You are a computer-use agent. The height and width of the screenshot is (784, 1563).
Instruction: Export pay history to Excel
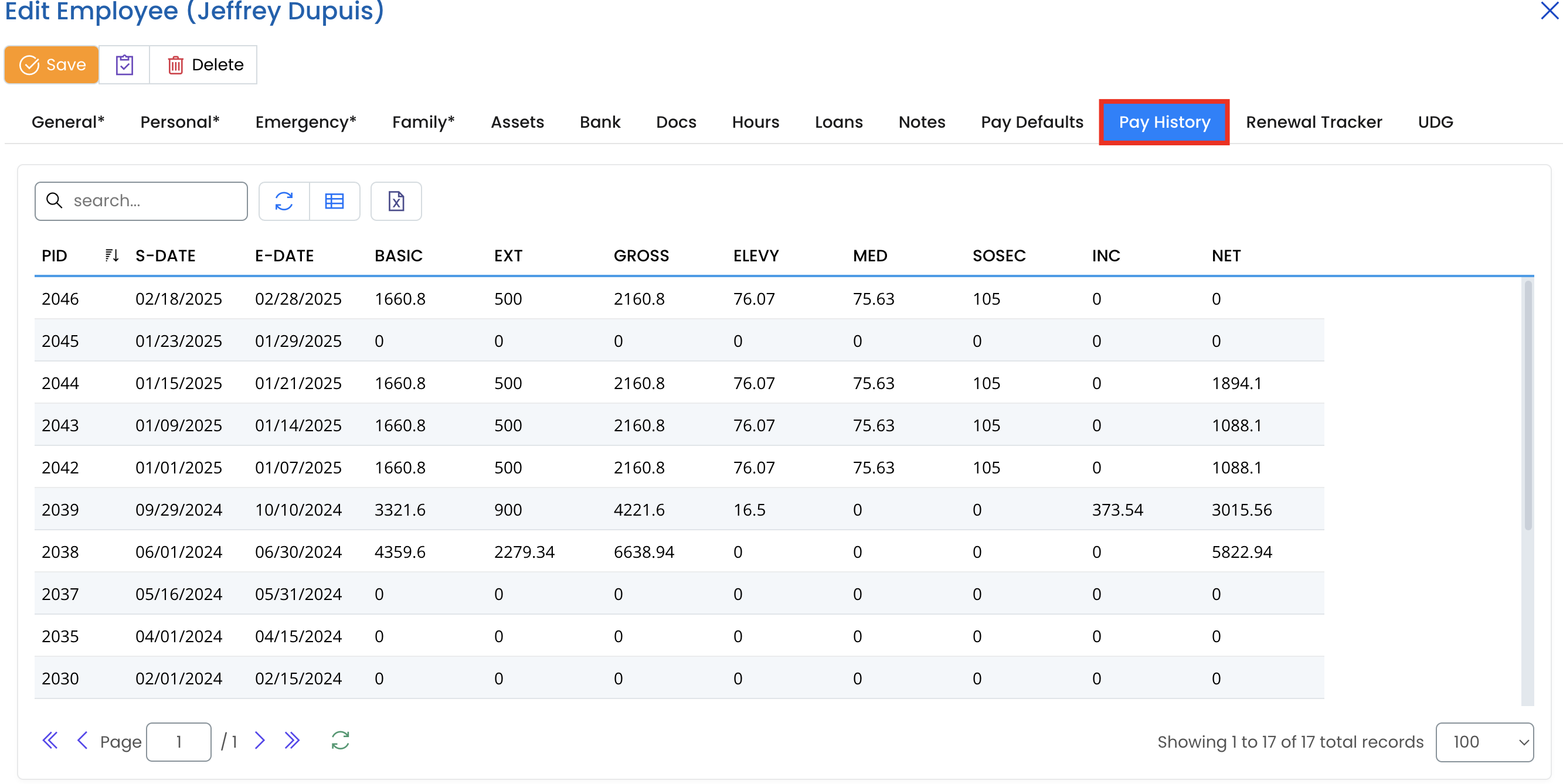[x=396, y=202]
